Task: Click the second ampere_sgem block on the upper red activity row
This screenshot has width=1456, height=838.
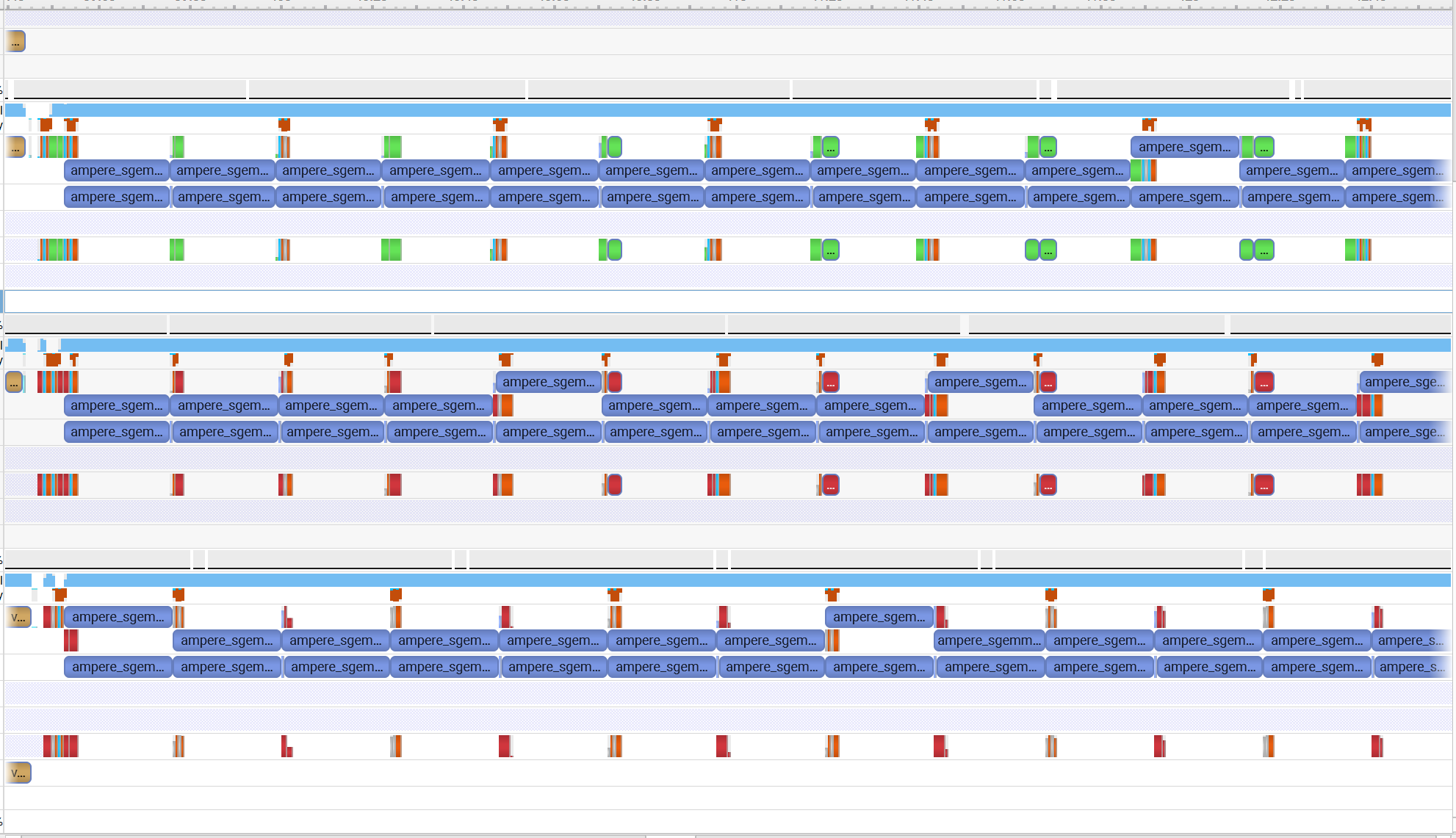Action: 980,382
